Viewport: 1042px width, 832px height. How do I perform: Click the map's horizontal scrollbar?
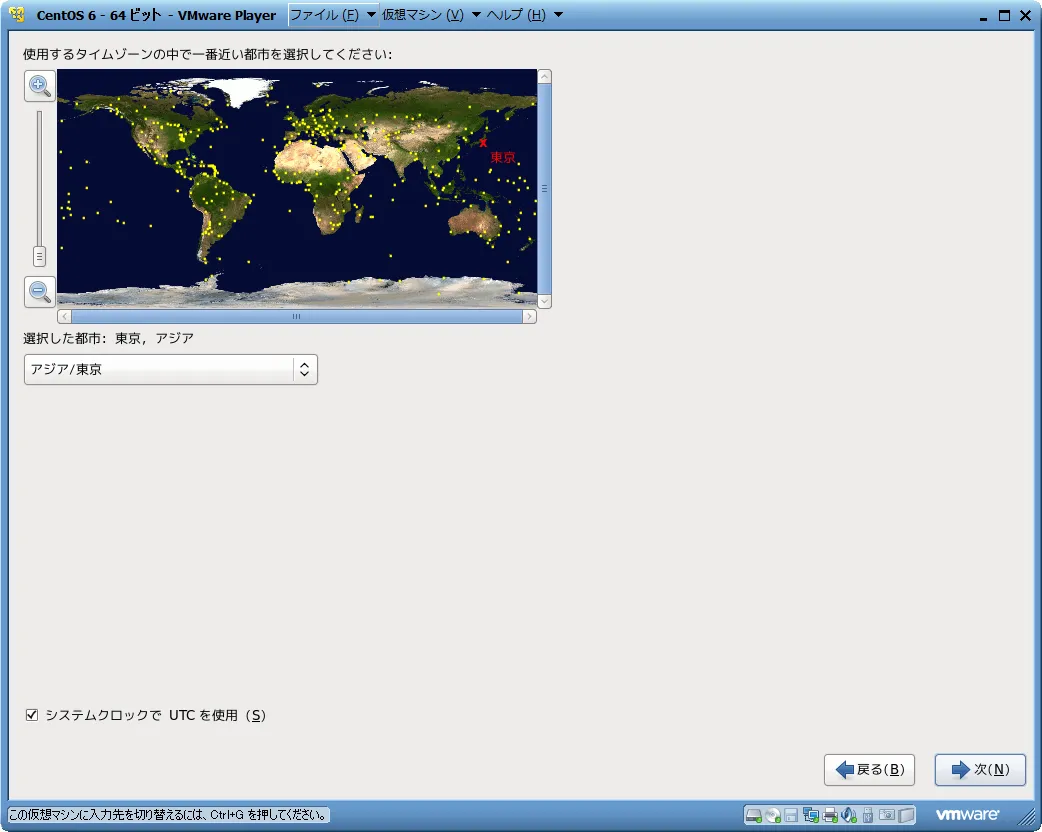tap(296, 316)
